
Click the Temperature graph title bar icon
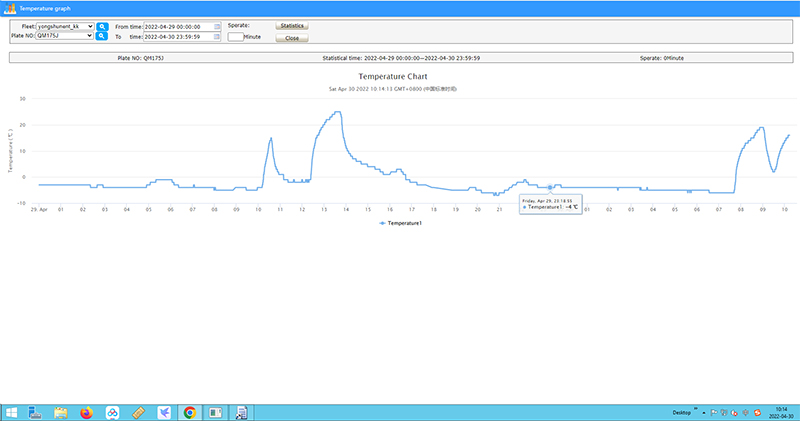(x=10, y=8)
